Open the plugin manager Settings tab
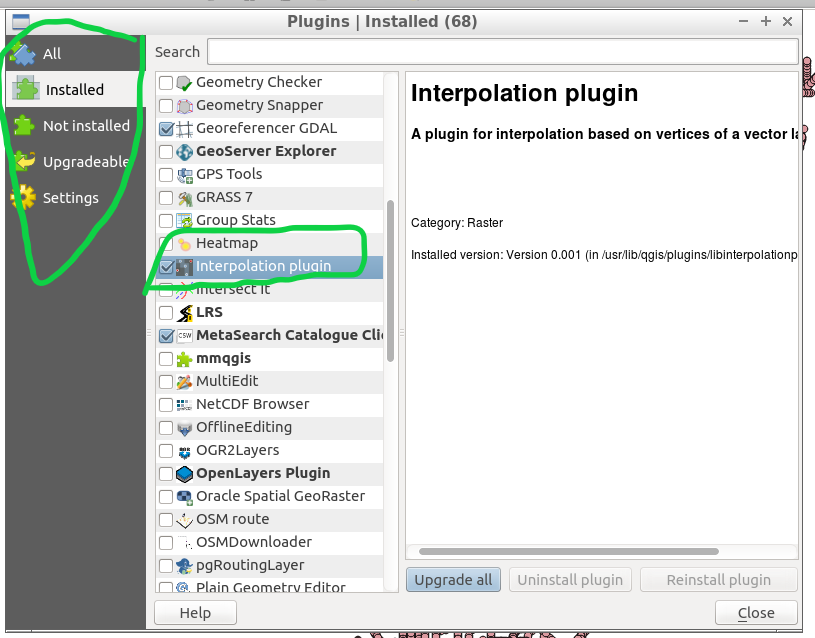815x638 pixels. pos(70,198)
